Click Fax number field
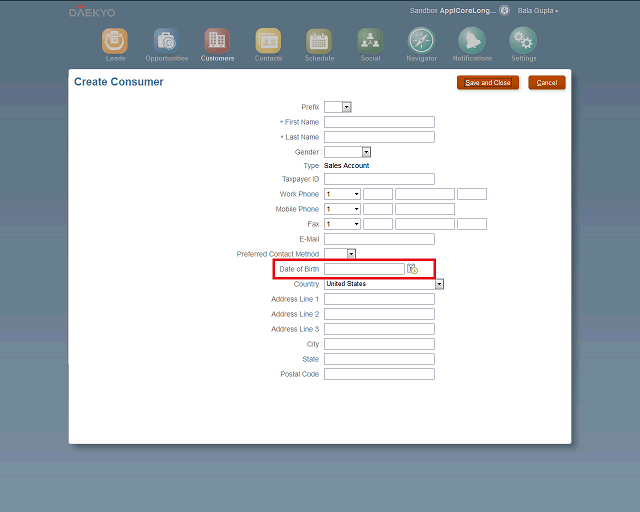Viewport: 640px width, 512px height. tap(425, 224)
